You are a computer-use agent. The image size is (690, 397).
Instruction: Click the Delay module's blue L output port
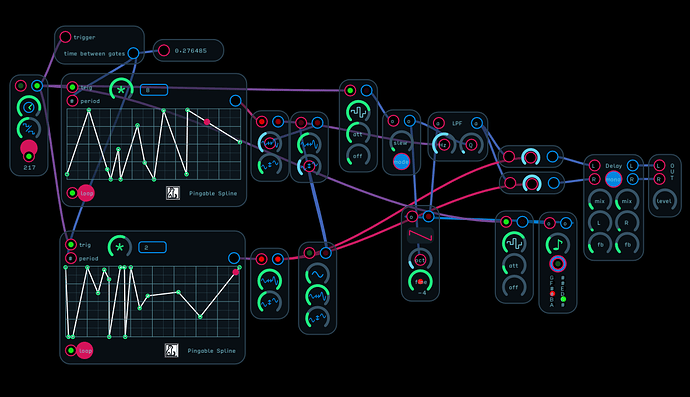click(632, 166)
